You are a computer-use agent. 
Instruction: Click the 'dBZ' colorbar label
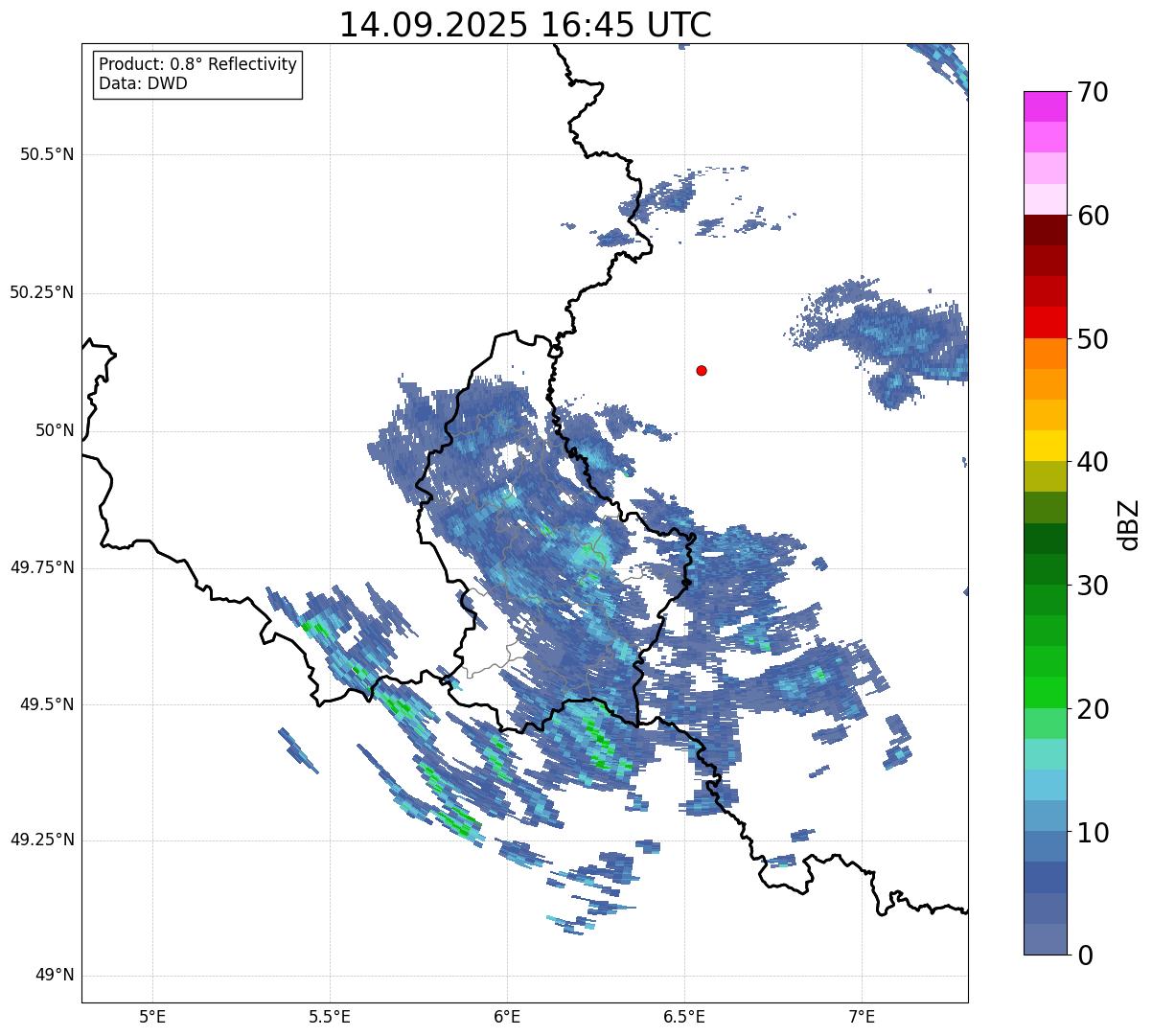click(x=1129, y=523)
